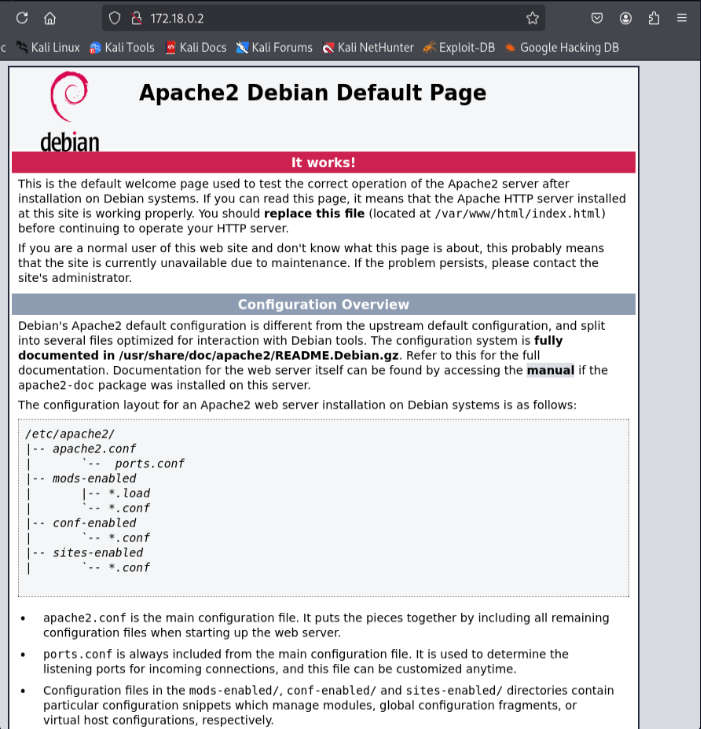Open the Google Hacking DB bookmark
Screen dimensions: 701x729
[562, 47]
